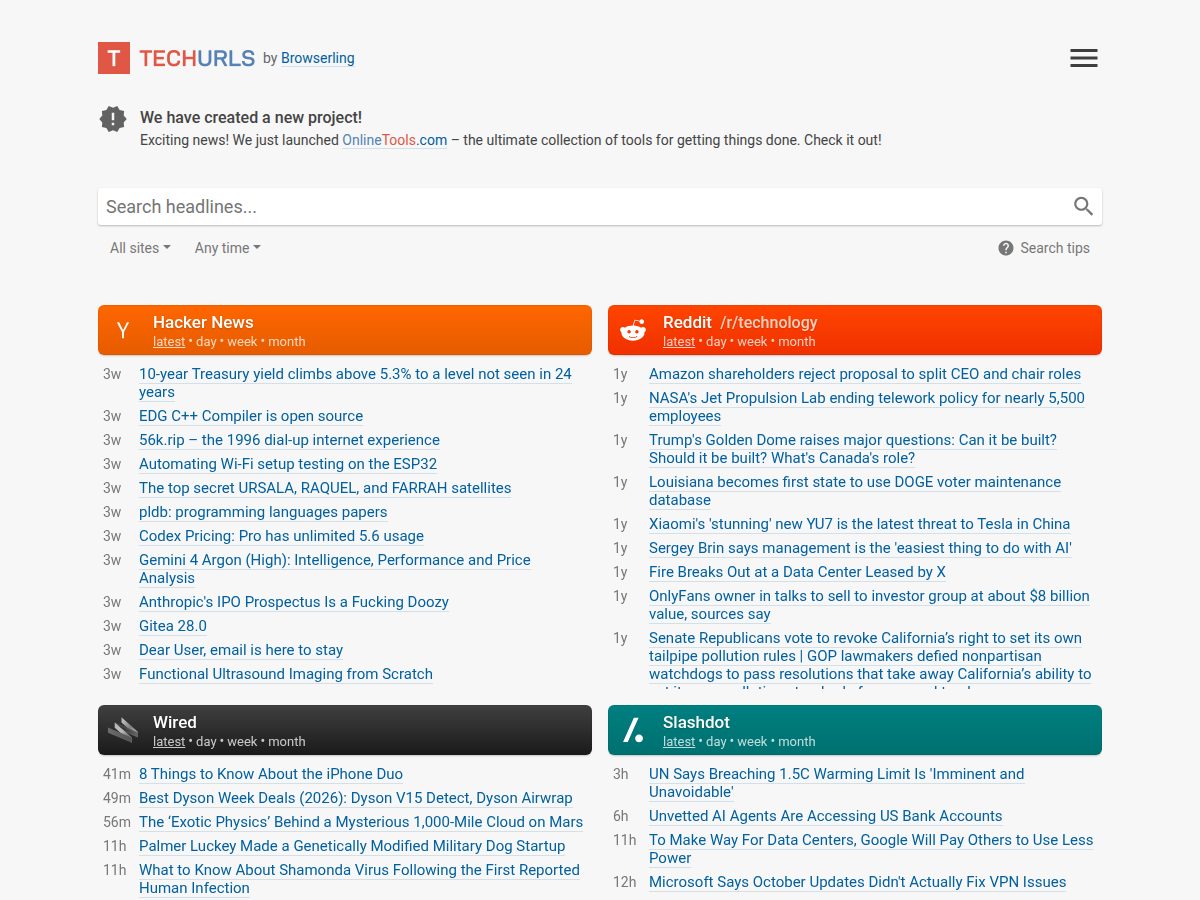Open 'Microsoft Says October Updates' headline
The image size is (1200, 900).
tap(857, 882)
